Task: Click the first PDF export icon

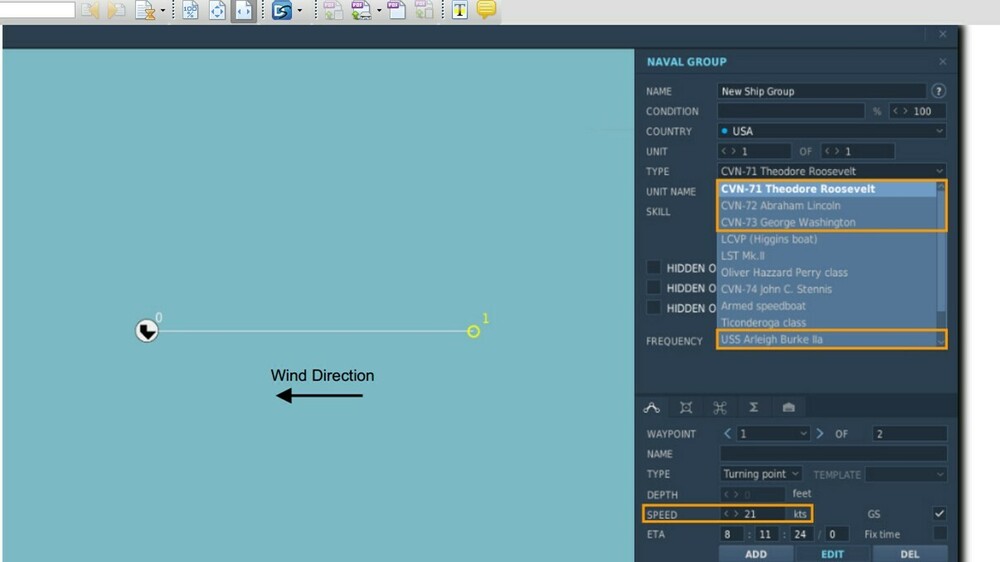Action: (332, 10)
